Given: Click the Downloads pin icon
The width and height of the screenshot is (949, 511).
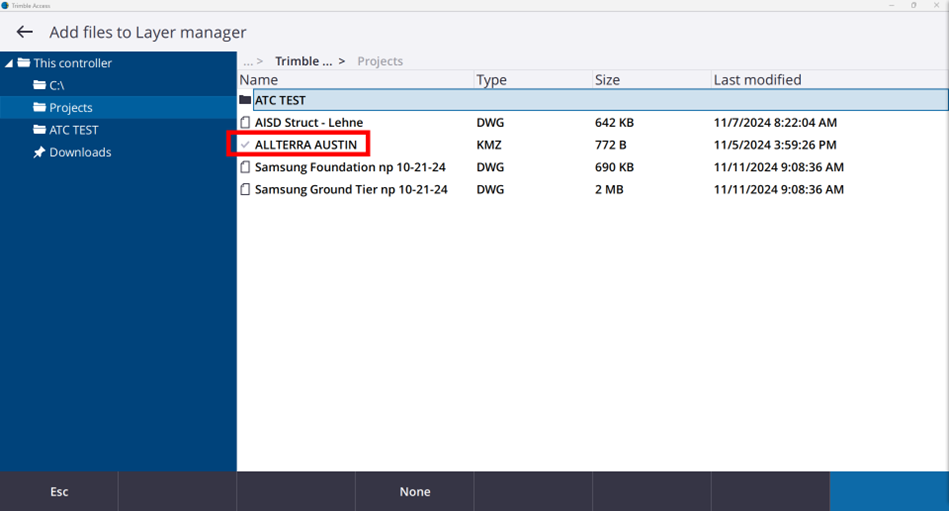Looking at the screenshot, I should click(x=39, y=152).
